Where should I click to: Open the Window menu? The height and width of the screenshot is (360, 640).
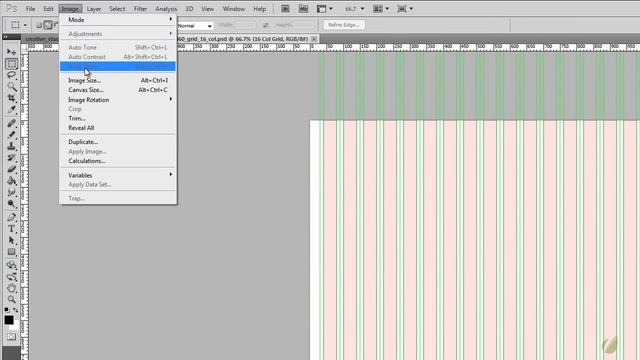click(233, 9)
